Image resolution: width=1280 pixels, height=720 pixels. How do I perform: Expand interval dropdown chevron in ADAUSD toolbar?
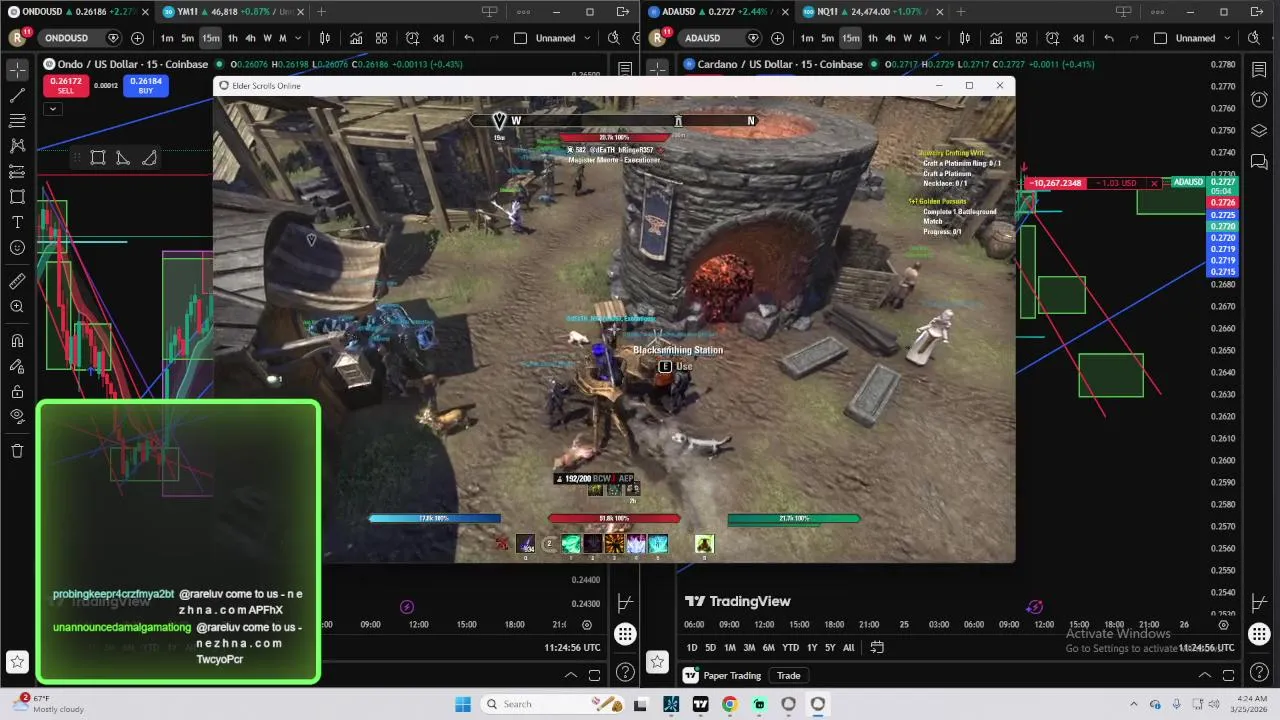point(938,38)
